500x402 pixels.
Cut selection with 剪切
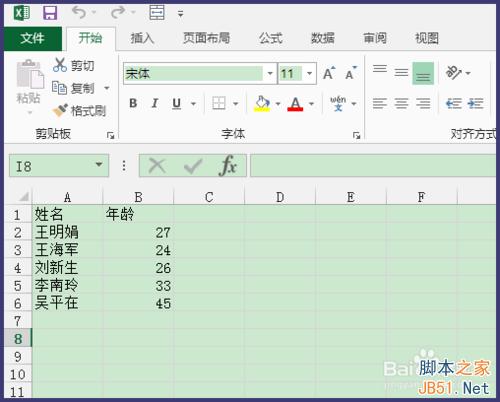(x=74, y=65)
